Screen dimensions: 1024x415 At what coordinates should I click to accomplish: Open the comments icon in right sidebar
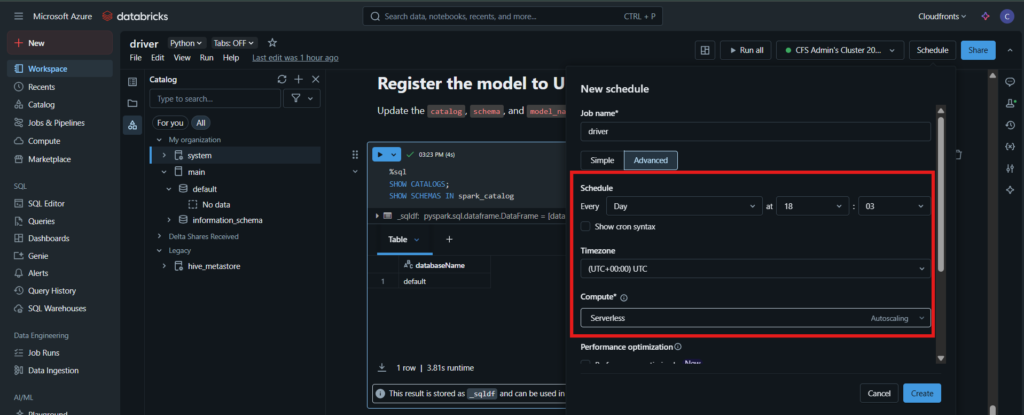point(1009,79)
